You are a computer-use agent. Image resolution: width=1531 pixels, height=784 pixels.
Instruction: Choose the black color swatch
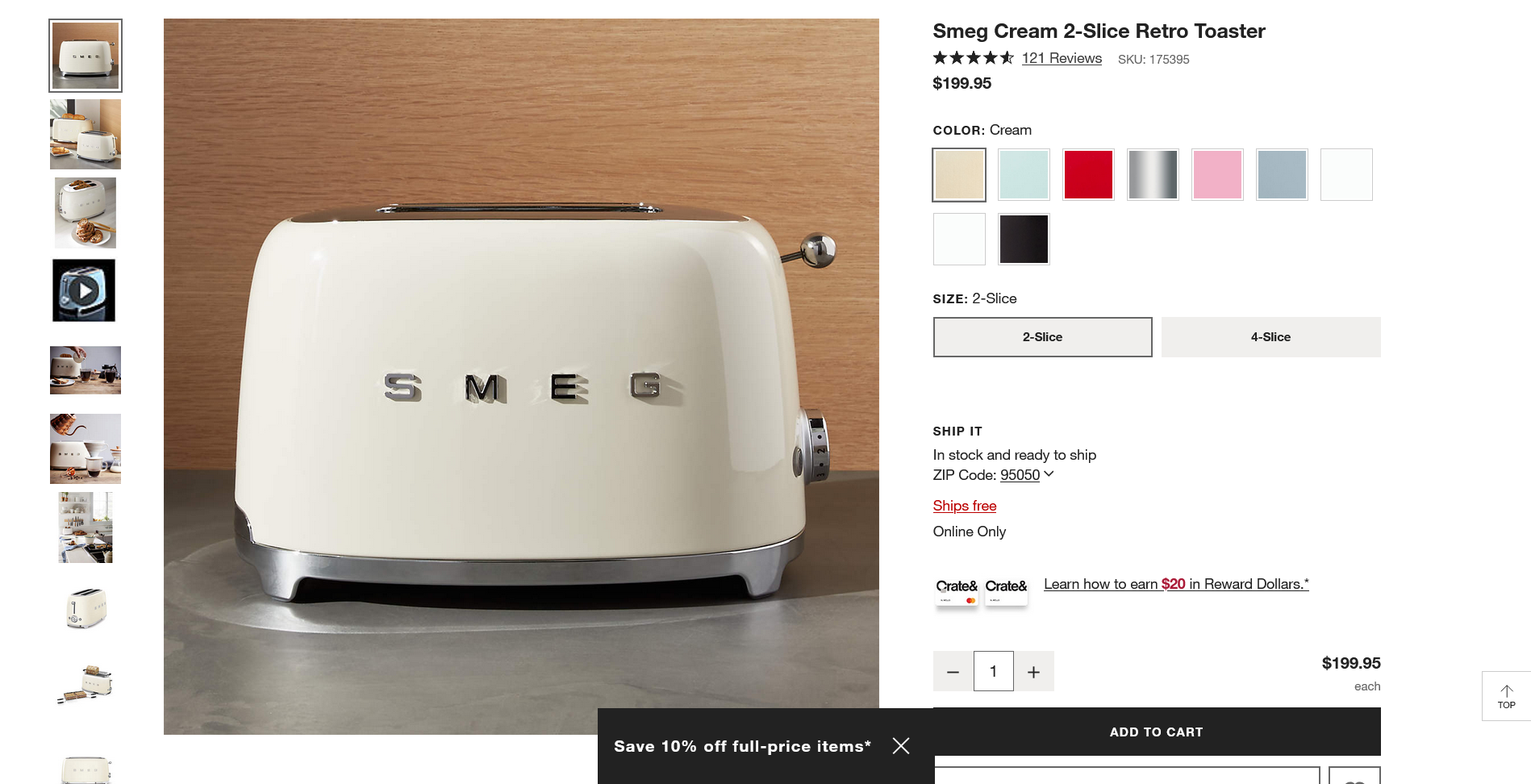tap(1024, 239)
